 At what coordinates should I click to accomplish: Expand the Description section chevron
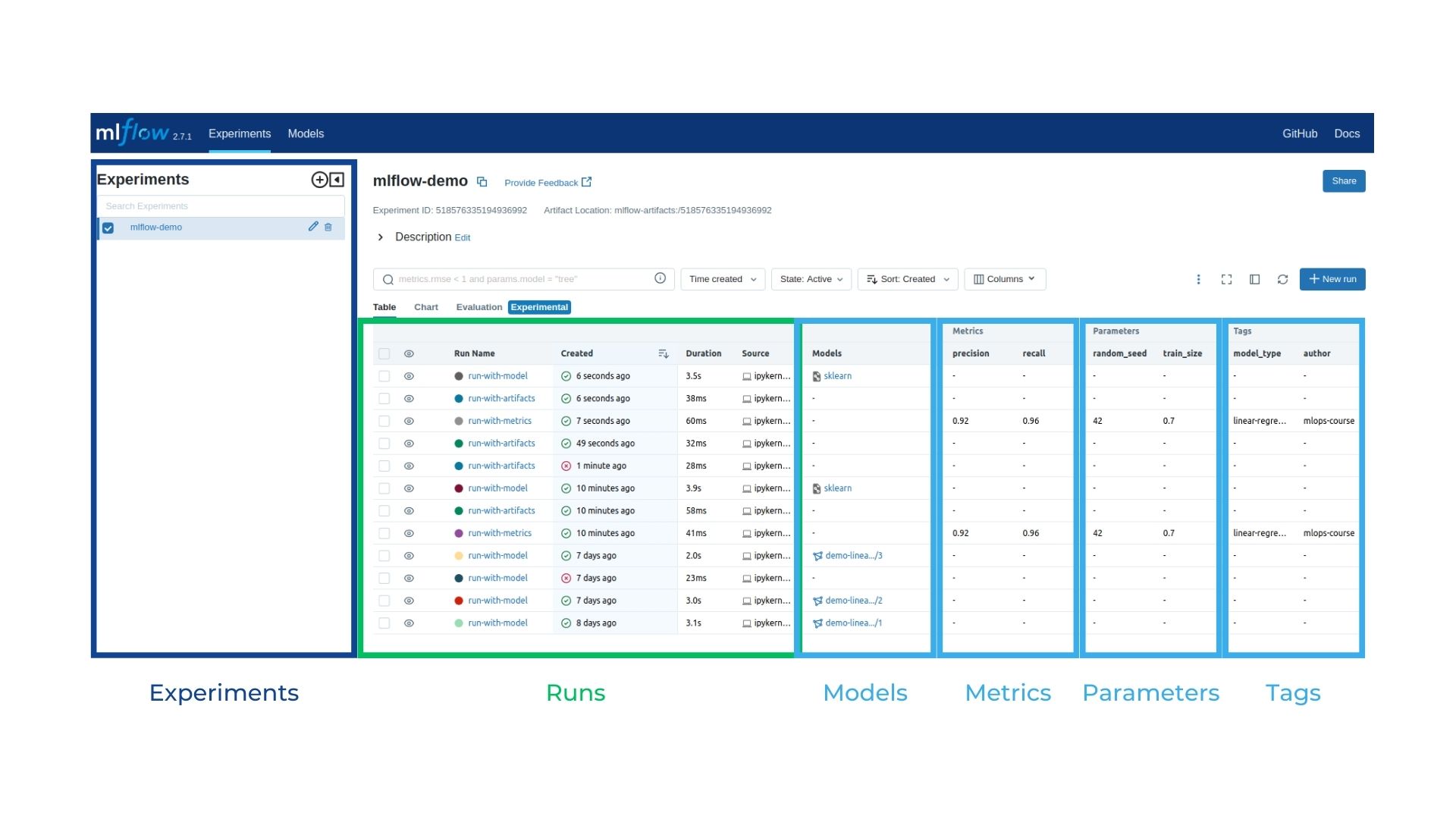point(381,237)
